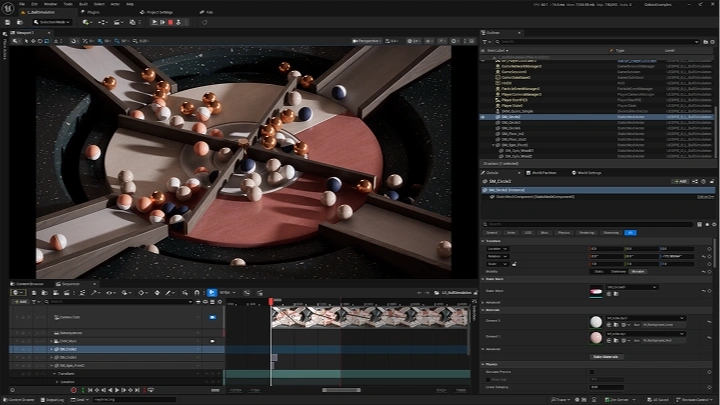Open the Build menu
The image size is (720, 405).
[83, 4]
